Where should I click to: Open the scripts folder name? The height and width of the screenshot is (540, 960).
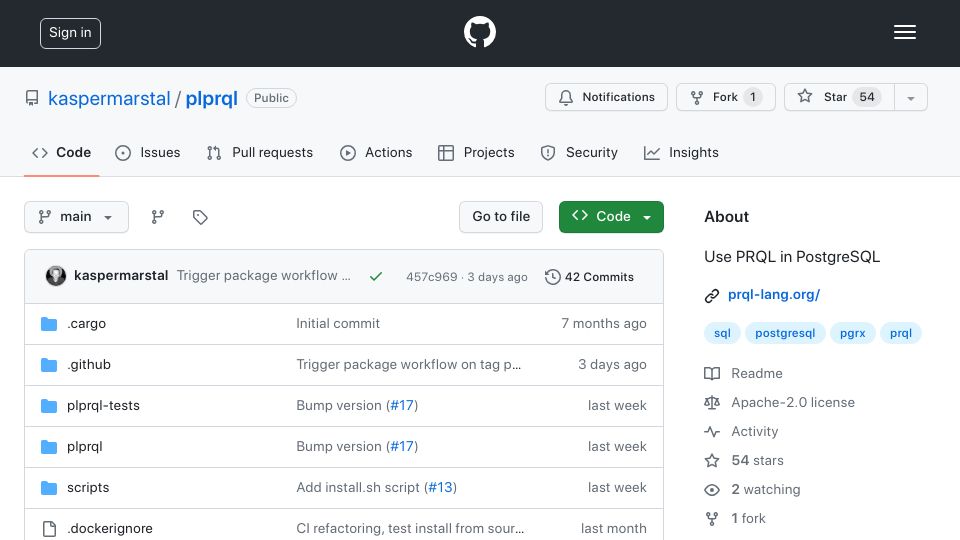(88, 487)
